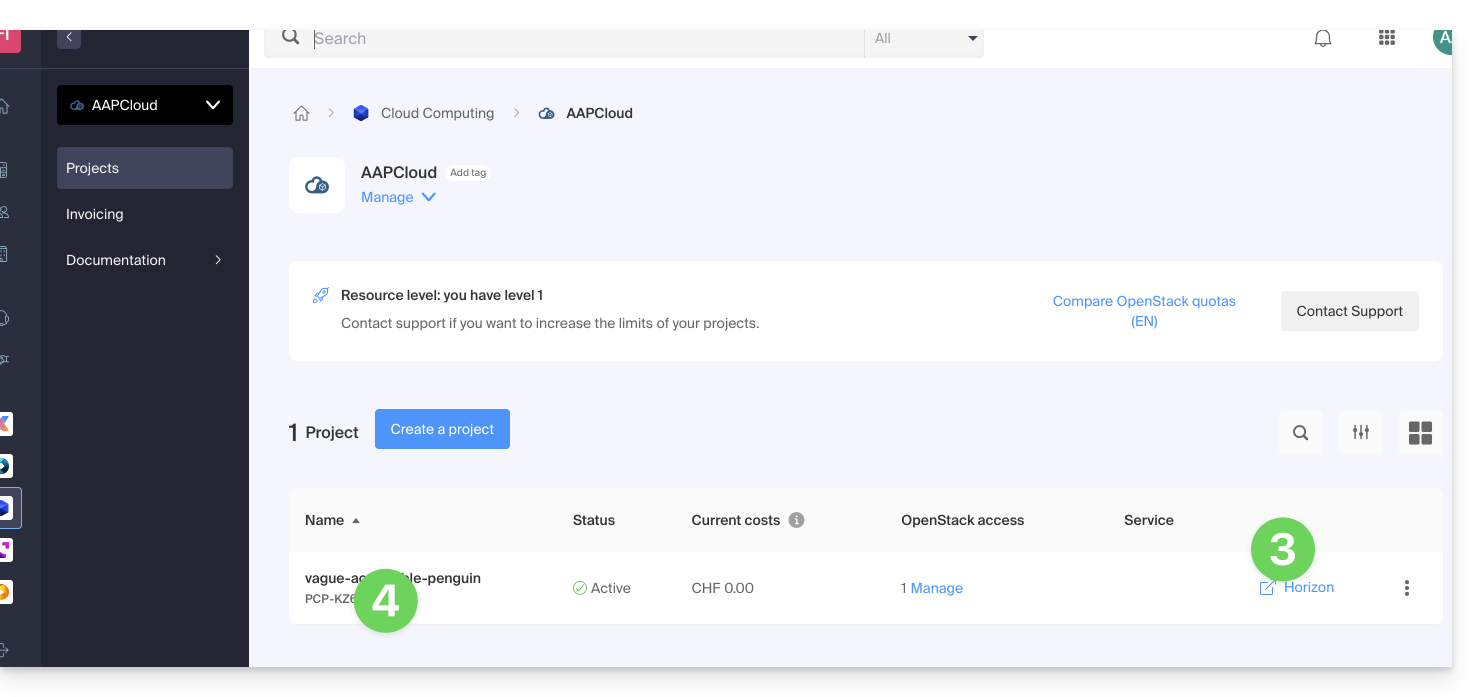
Task: Open the project's three-dot actions menu
Action: 1406,588
